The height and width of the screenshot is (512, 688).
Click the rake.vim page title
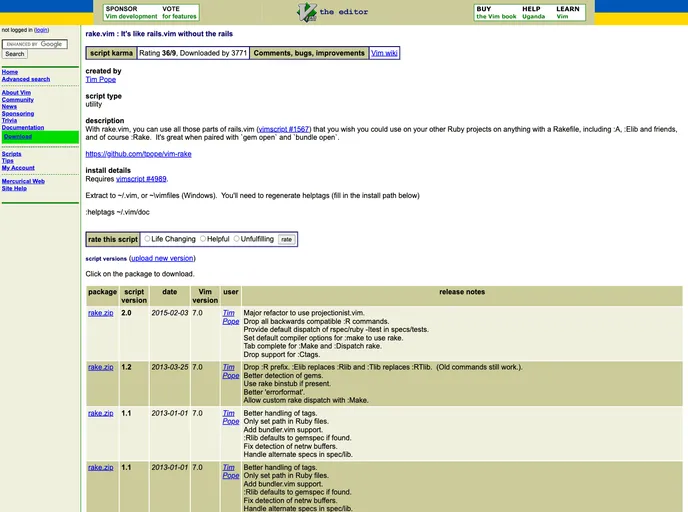[x=159, y=34]
